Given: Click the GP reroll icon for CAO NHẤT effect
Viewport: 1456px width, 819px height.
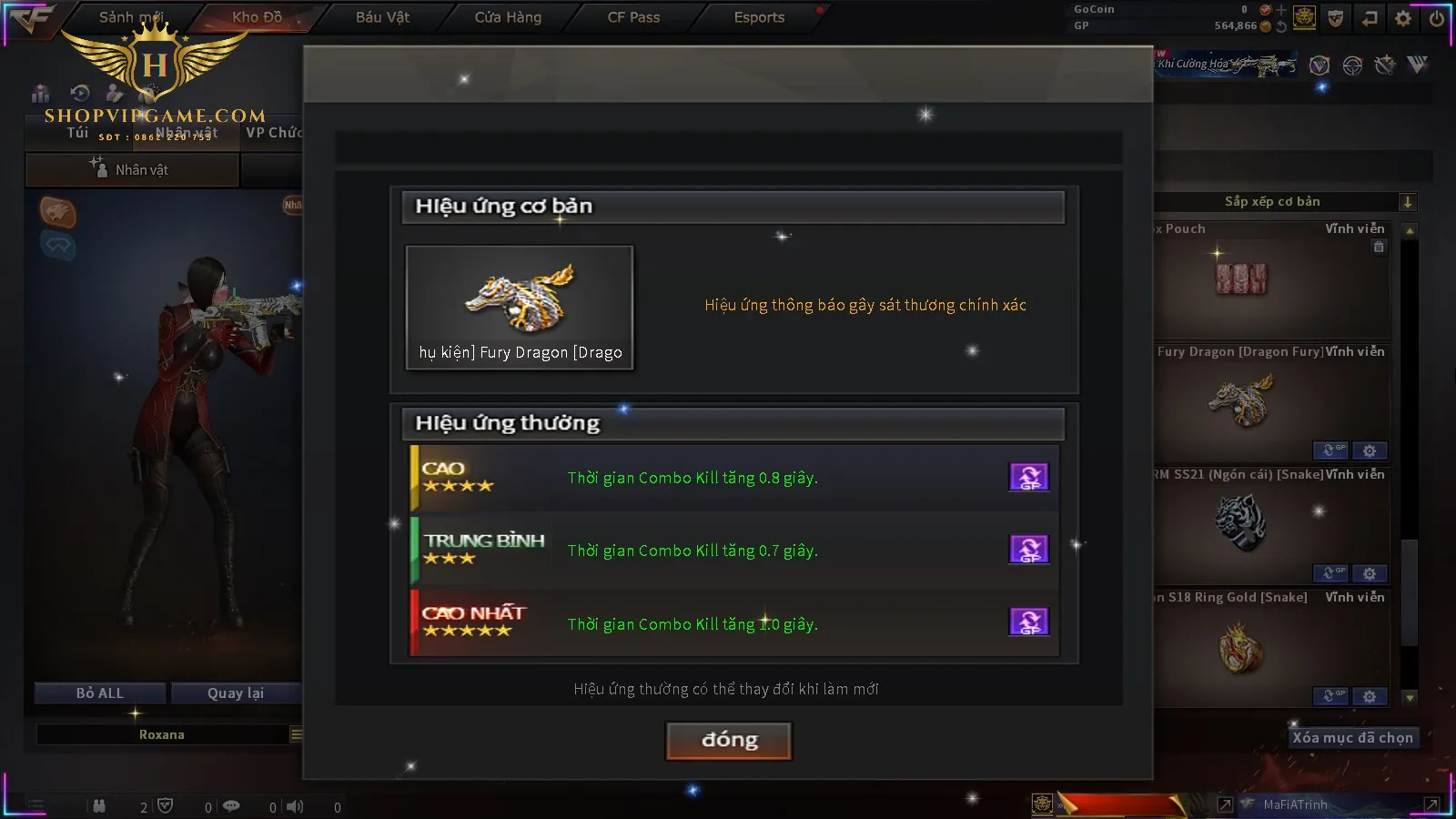Looking at the screenshot, I should pyautogui.click(x=1029, y=622).
